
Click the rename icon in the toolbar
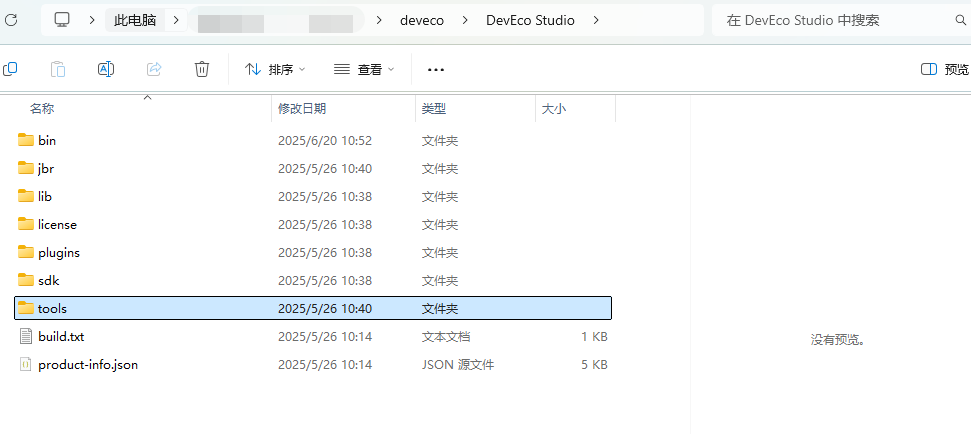(106, 69)
